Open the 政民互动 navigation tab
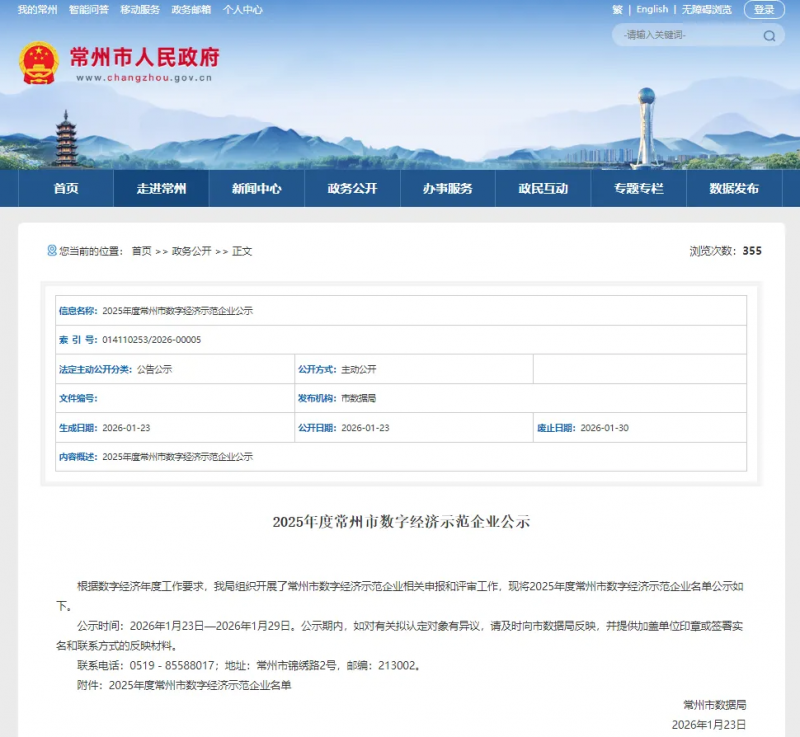This screenshot has width=800, height=737. 544,189
